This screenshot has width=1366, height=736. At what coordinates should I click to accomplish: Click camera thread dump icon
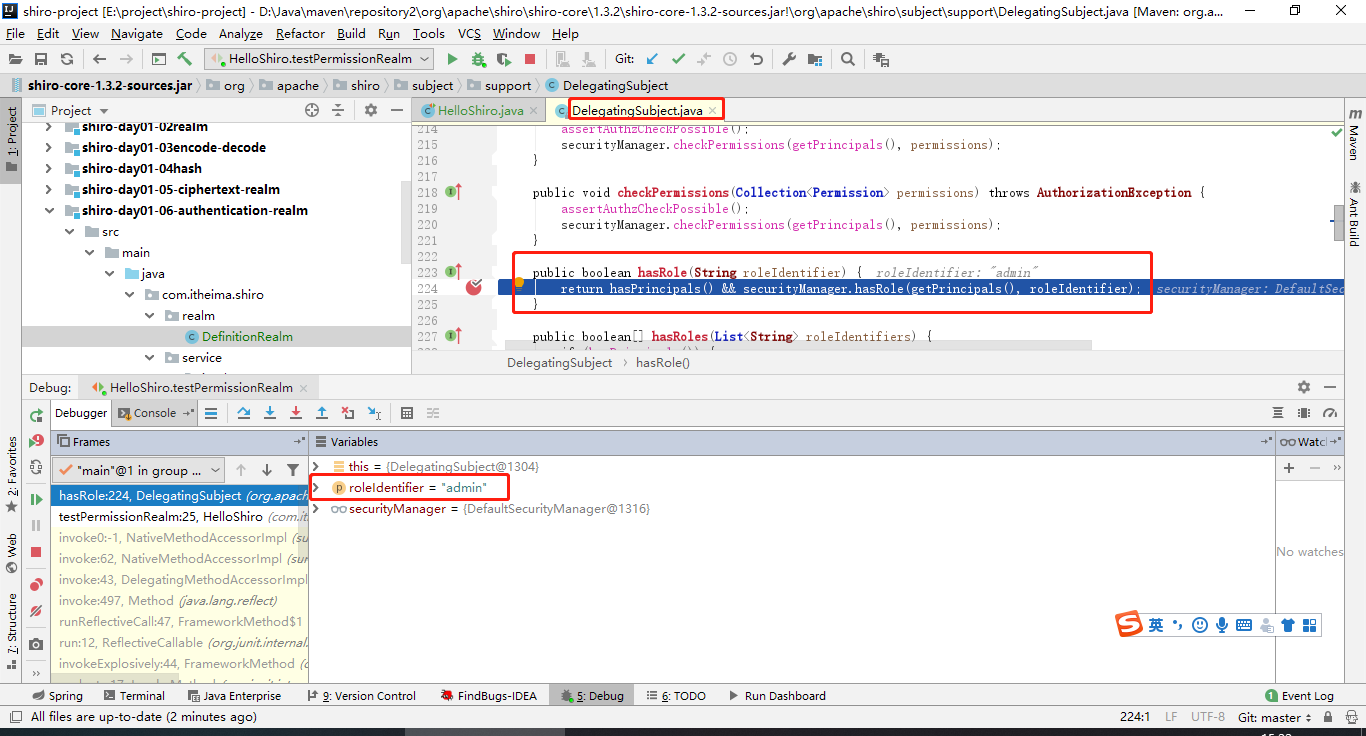pyautogui.click(x=36, y=644)
